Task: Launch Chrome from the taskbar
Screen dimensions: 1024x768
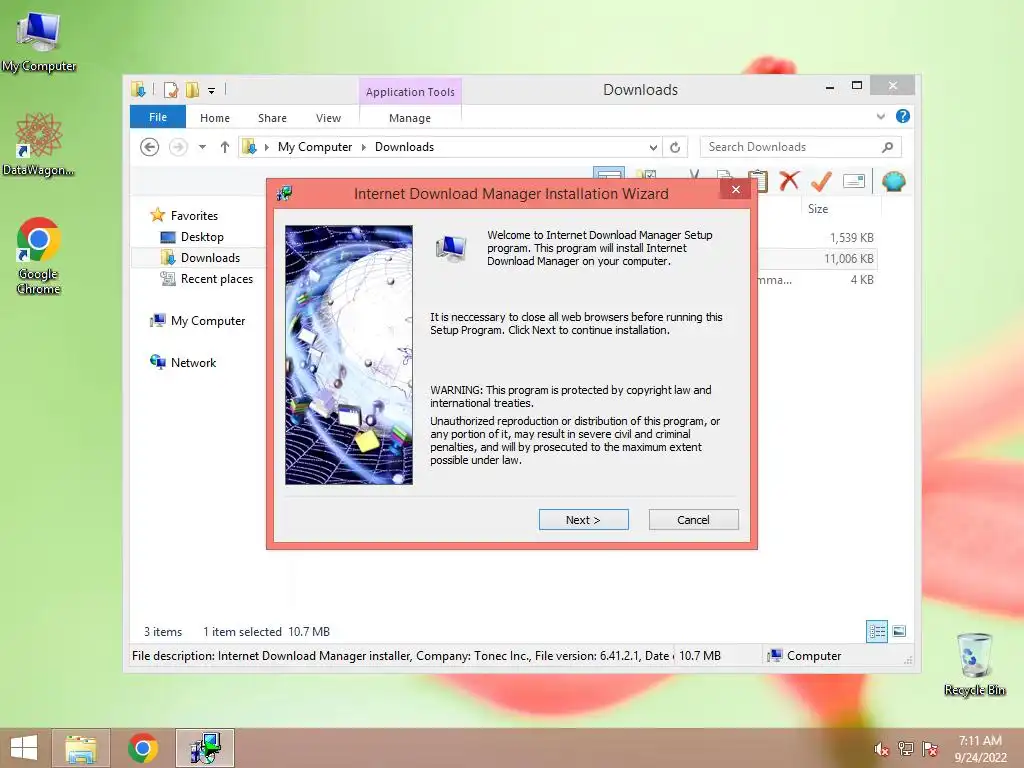Action: pyautogui.click(x=142, y=748)
